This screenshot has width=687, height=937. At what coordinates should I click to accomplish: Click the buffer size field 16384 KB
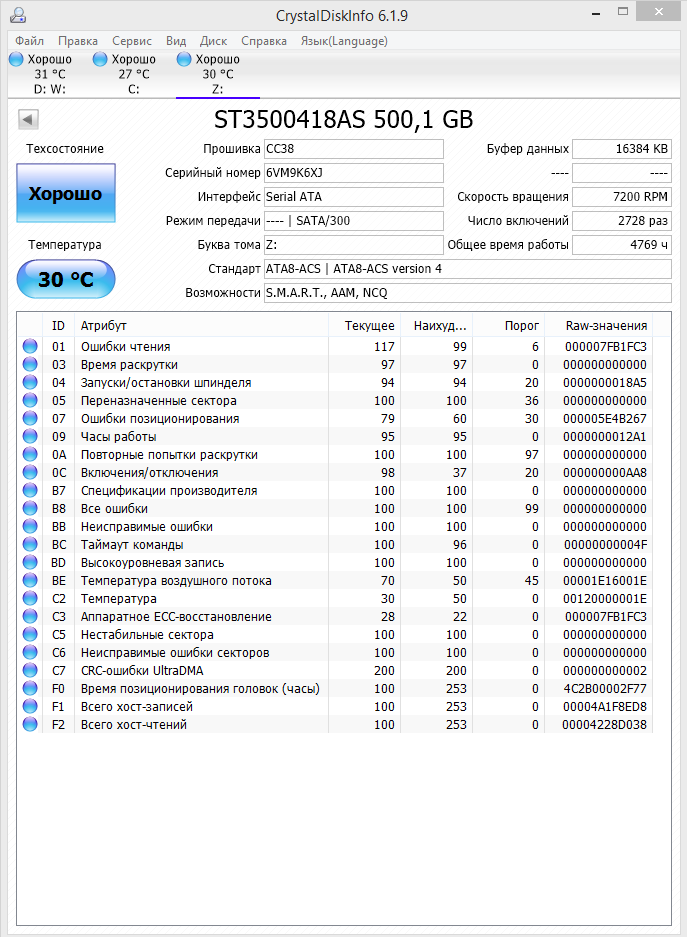pos(622,149)
